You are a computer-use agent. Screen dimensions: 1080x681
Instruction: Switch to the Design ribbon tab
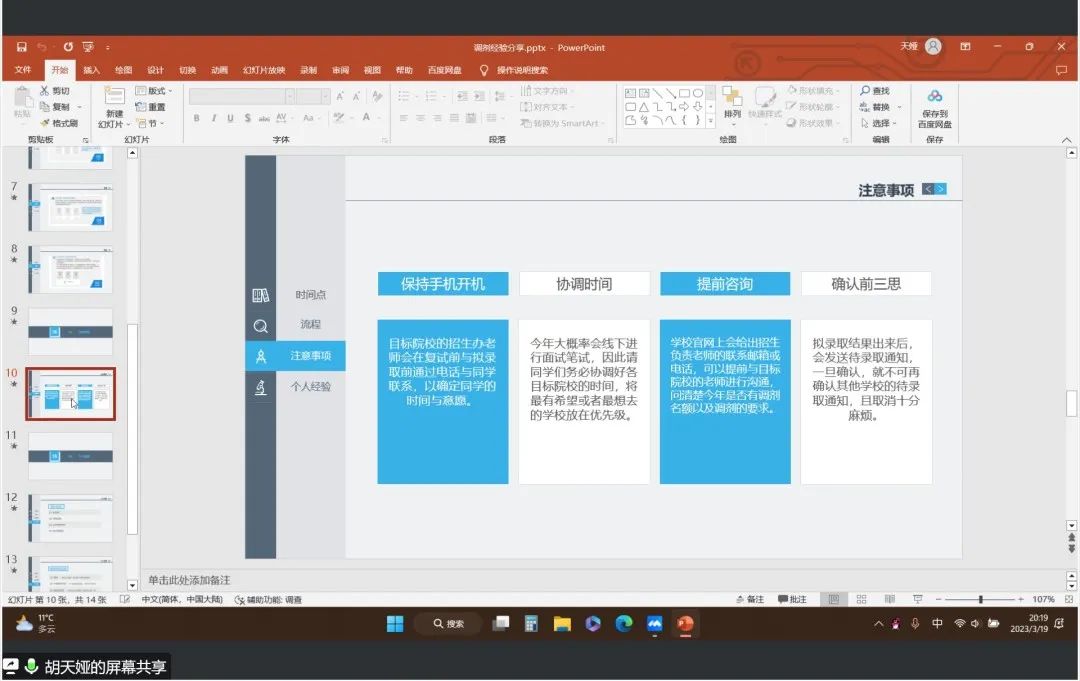click(x=155, y=70)
